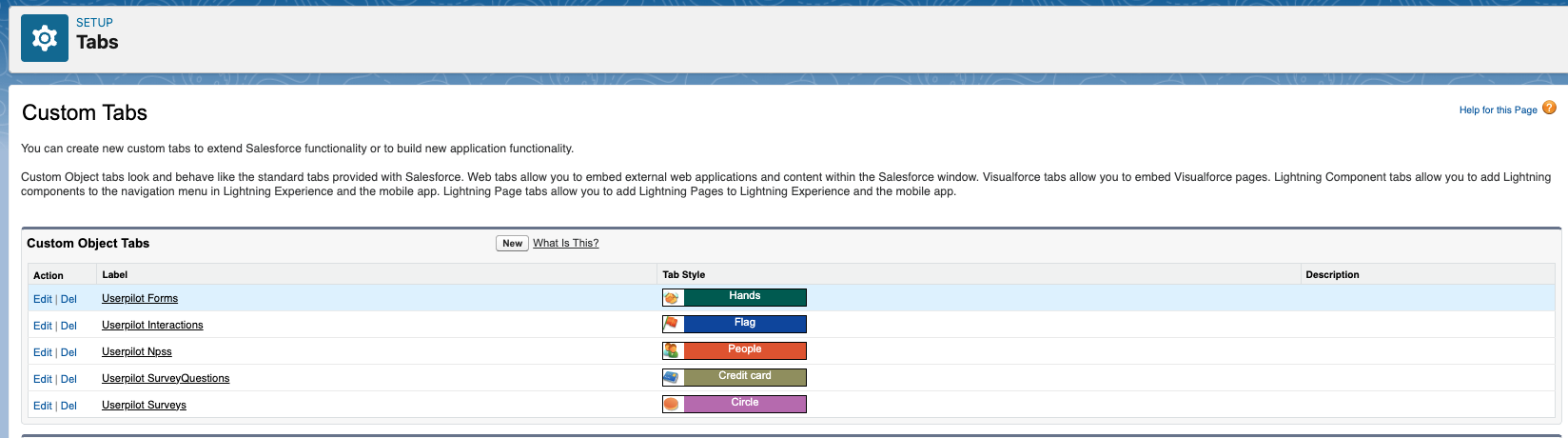Click the New custom object tab button
Screen dimensions: 1568x438
tap(512, 244)
